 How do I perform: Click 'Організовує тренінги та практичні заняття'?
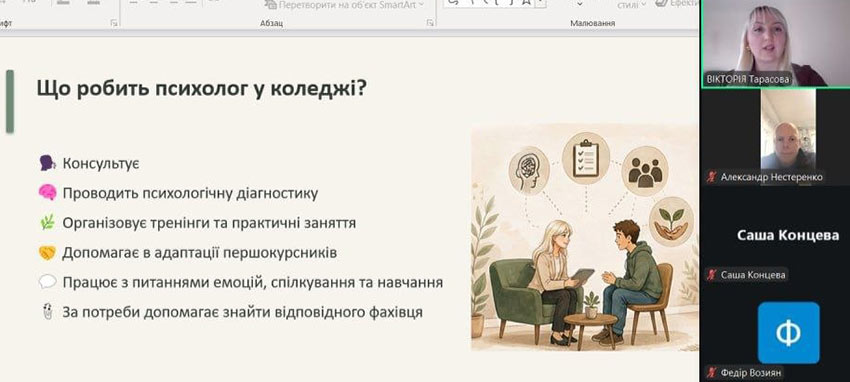click(x=209, y=223)
